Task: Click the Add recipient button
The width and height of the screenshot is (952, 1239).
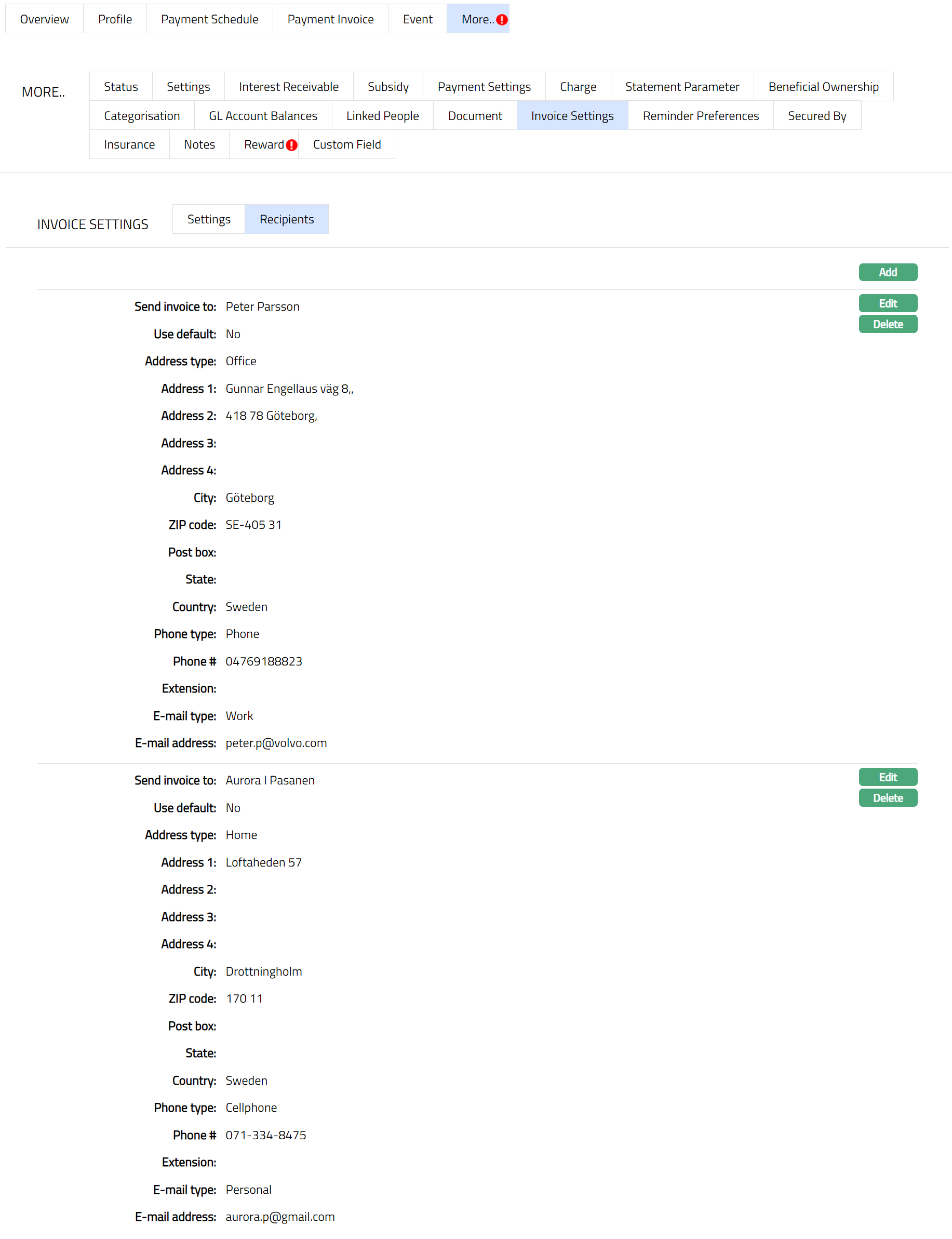Action: tap(888, 272)
